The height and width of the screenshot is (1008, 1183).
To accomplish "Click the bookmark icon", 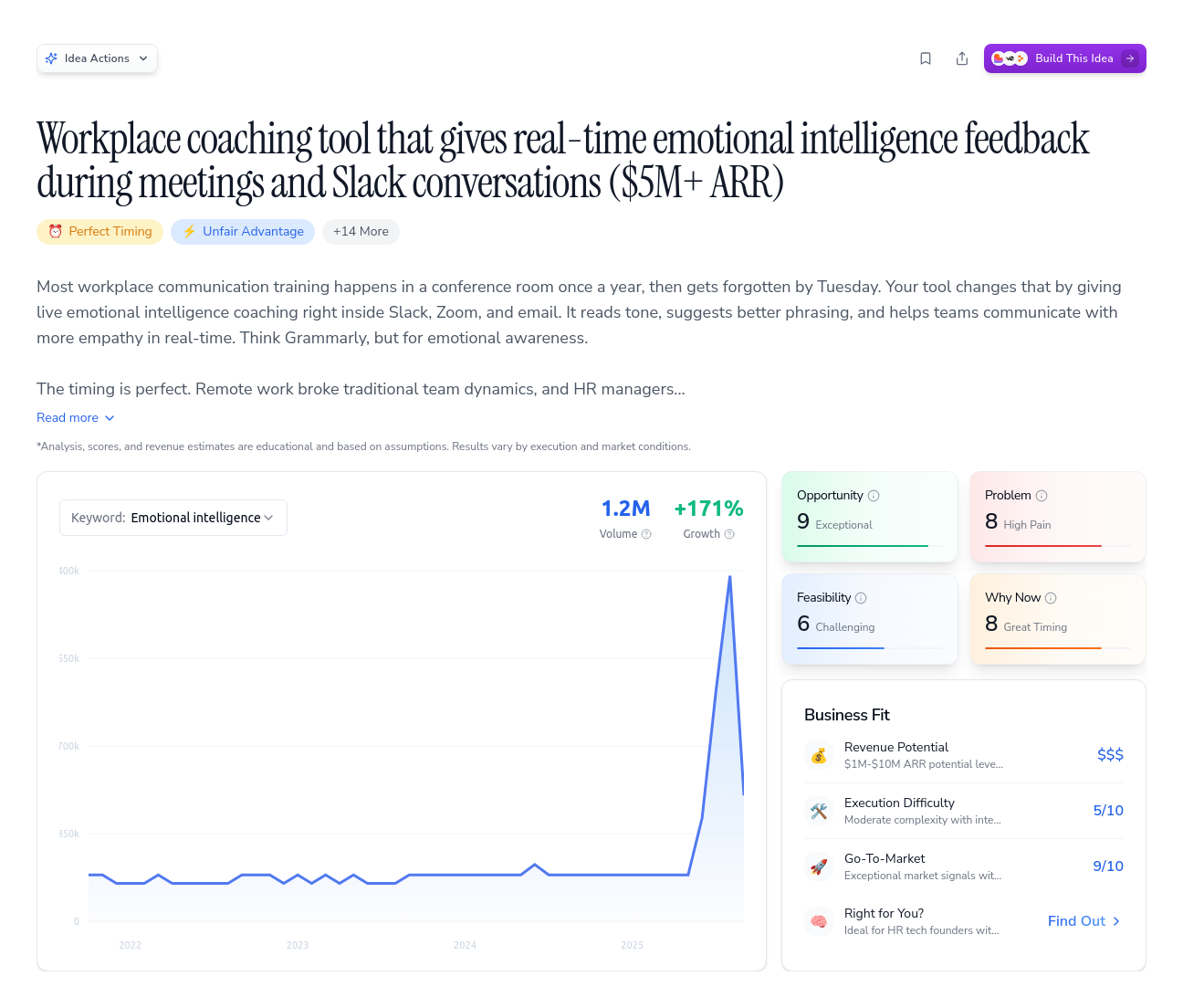I will pyautogui.click(x=926, y=58).
